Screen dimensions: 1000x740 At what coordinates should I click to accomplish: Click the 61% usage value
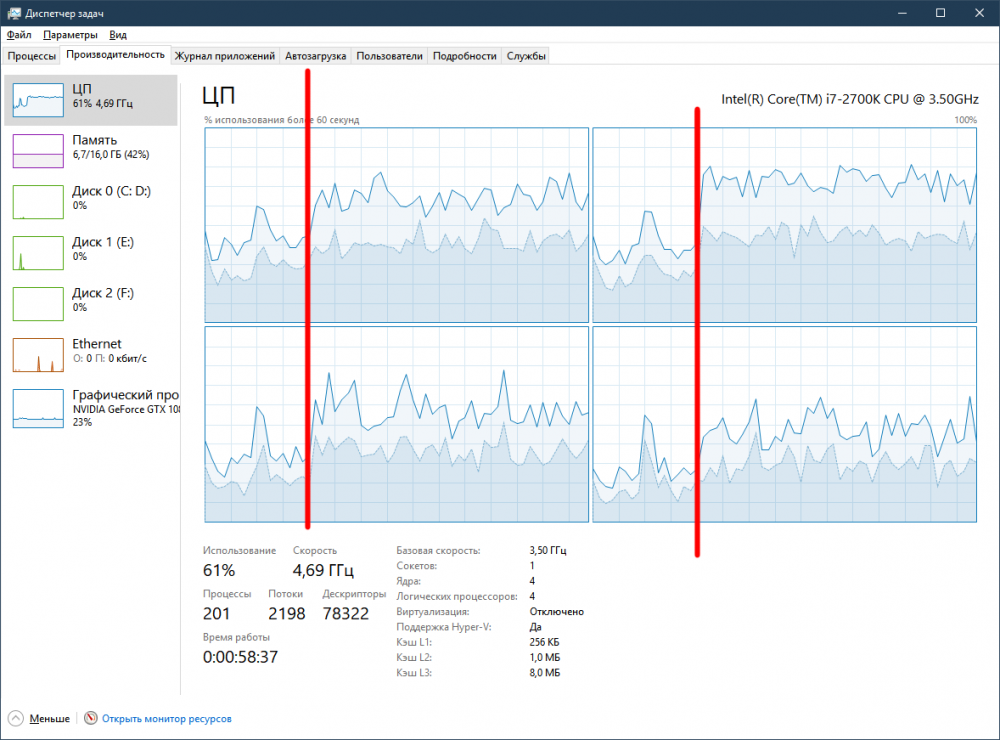point(219,570)
